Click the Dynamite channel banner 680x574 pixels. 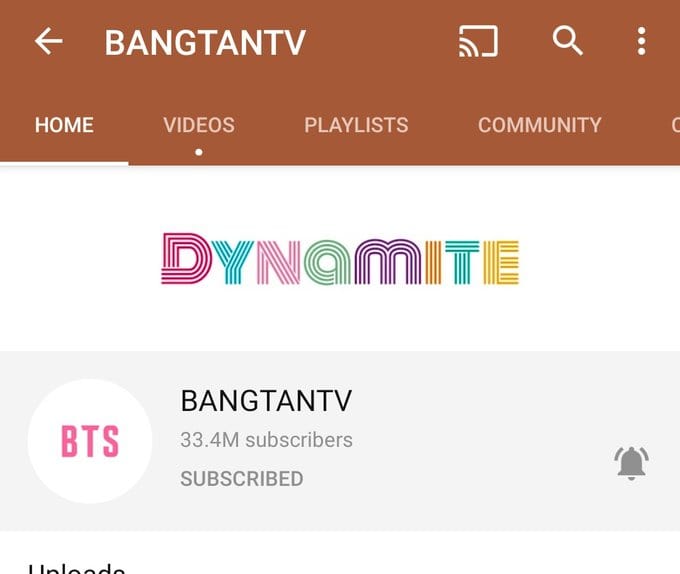(x=340, y=259)
